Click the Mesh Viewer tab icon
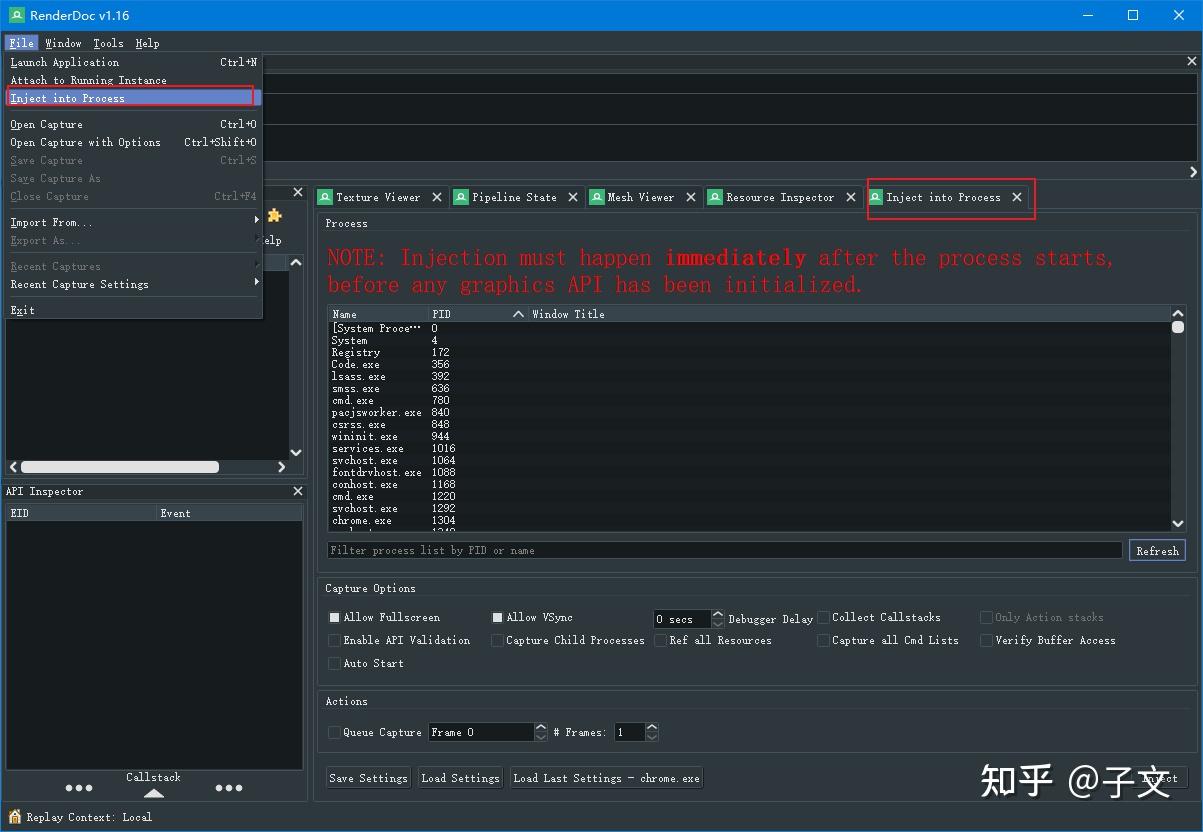This screenshot has width=1203, height=832. point(595,197)
